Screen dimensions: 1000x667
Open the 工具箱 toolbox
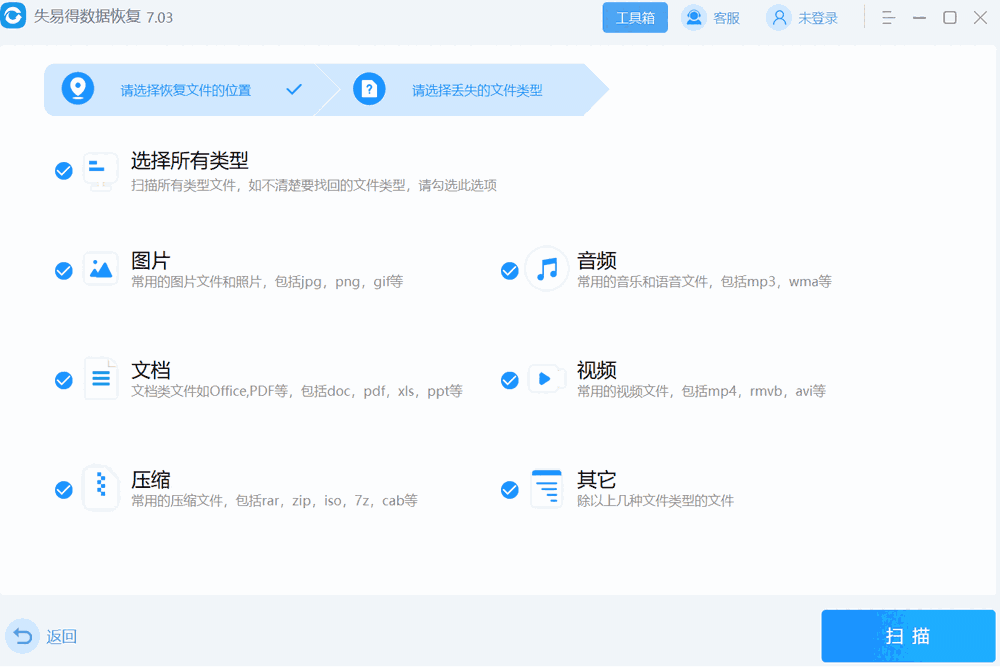click(x=634, y=17)
